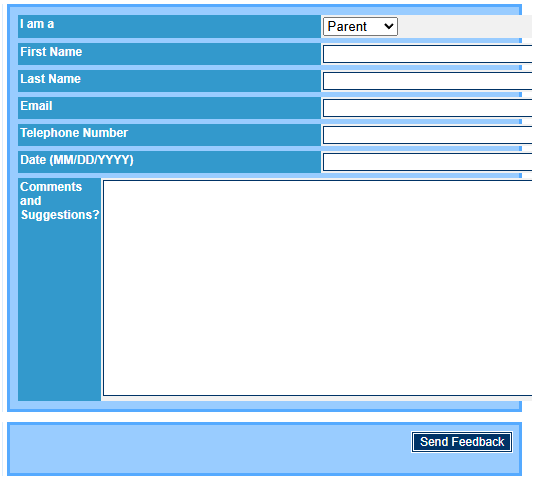Viewport: 544px width, 485px height.
Task: Click the "I am a" label
Action: tap(37, 24)
